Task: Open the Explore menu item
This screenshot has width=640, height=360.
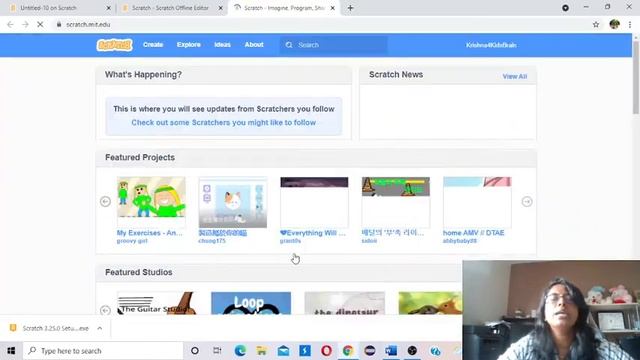Action: 189,45
